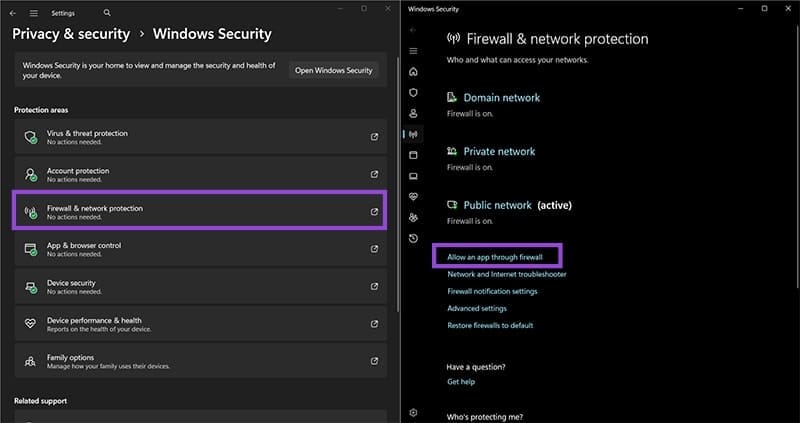Open Domain network settings link
The image size is (800, 423).
pyautogui.click(x=502, y=97)
